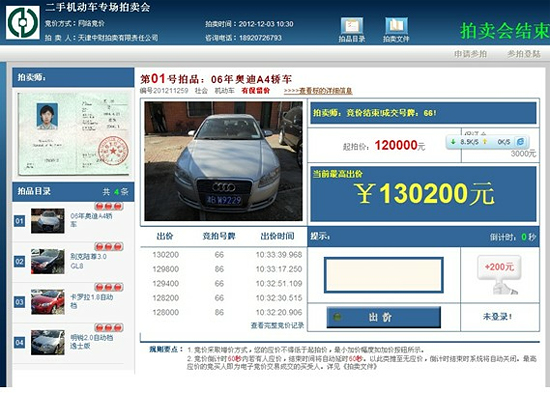
Task: Click bid record row 129400
Action: [x=223, y=284]
